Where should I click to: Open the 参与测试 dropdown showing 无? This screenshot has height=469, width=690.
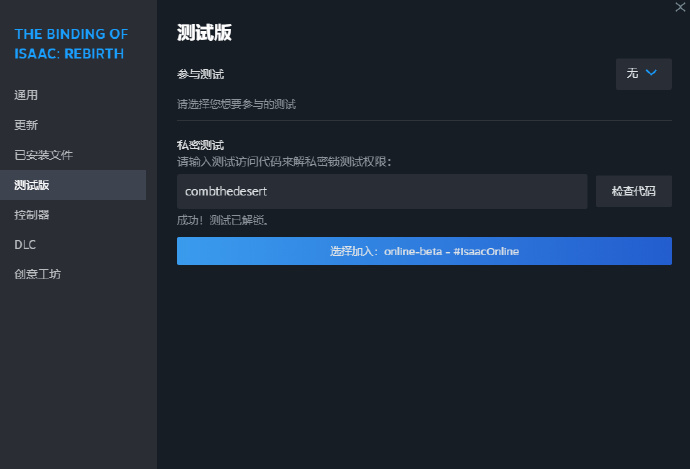(x=643, y=74)
